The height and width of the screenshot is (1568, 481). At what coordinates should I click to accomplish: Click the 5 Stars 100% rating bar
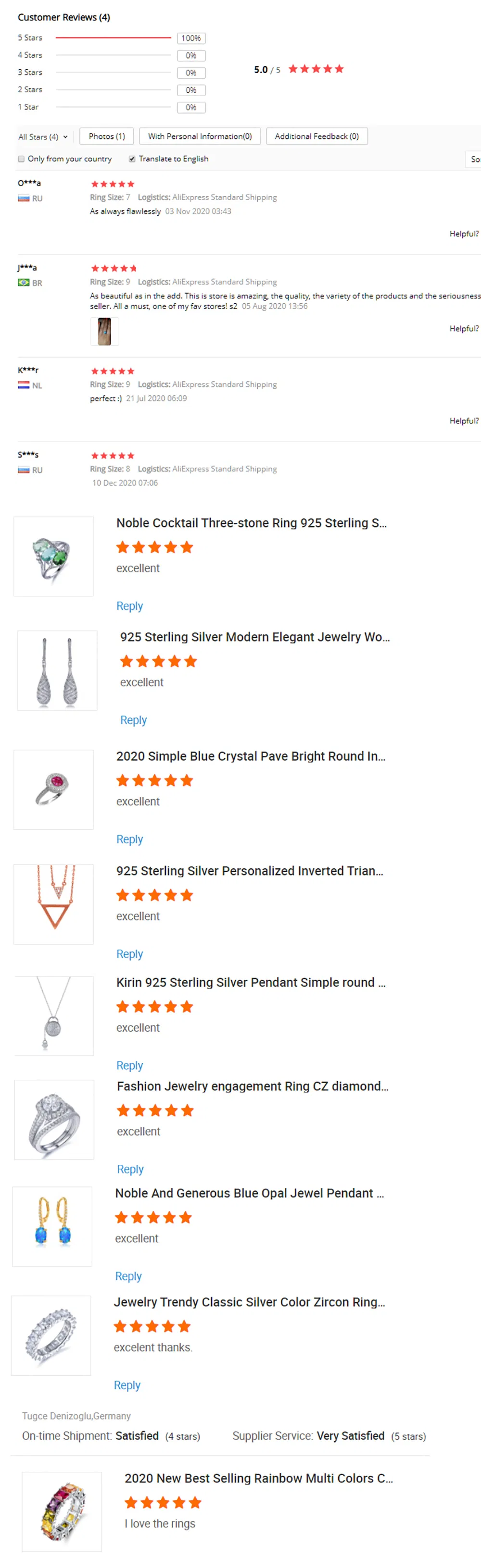pos(114,37)
